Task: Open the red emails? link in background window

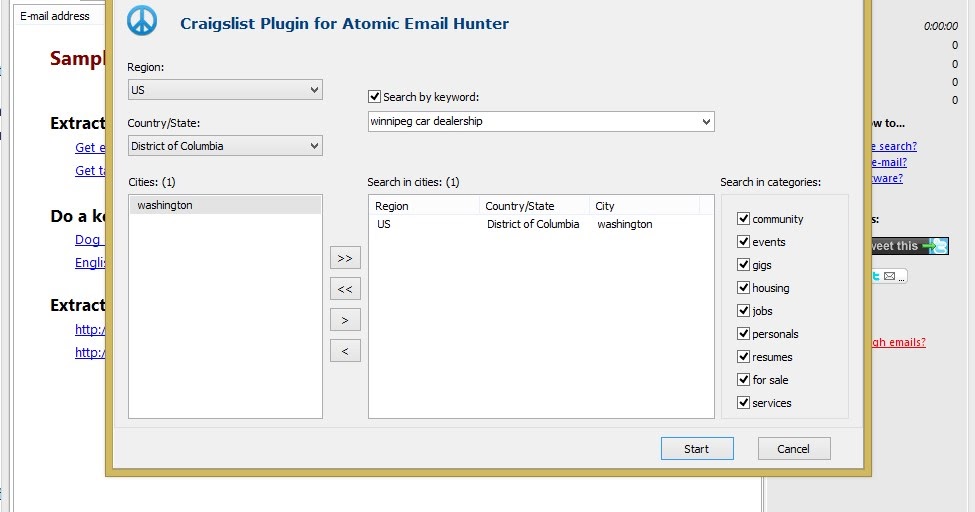Action: (899, 342)
